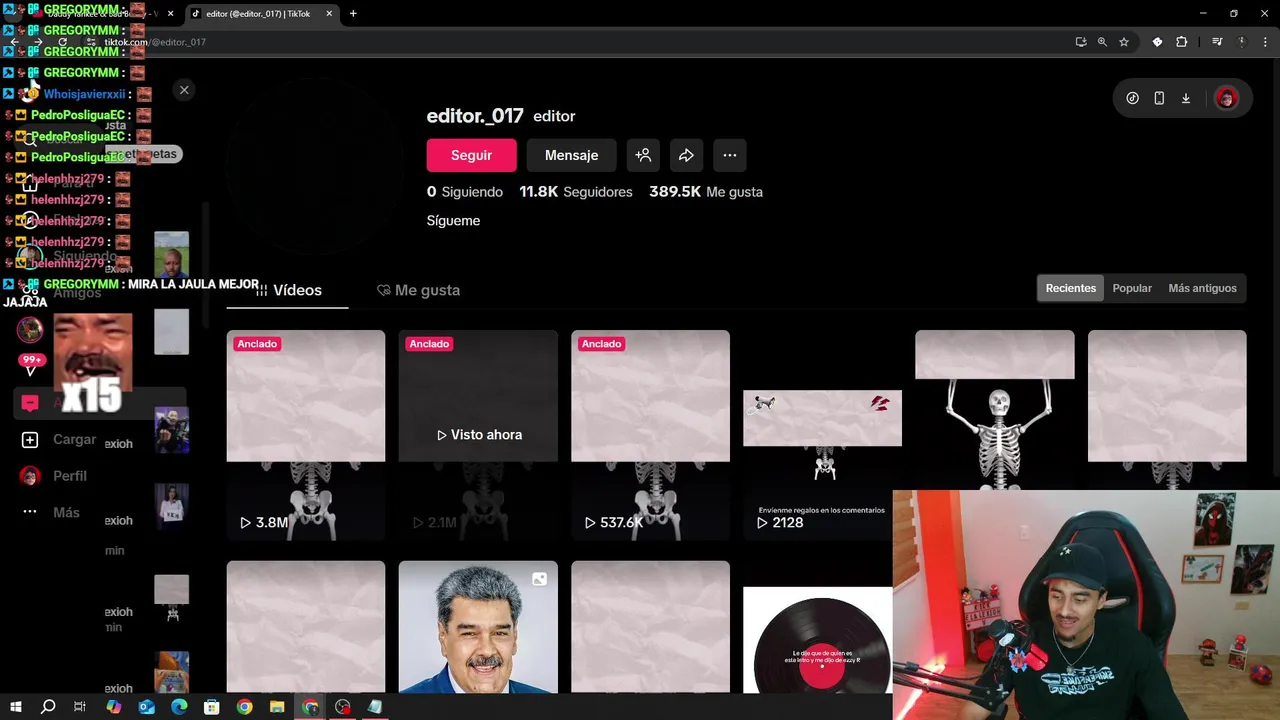Open the pinned video with 3.8M views
This screenshot has height=720, width=1280.
pos(306,435)
